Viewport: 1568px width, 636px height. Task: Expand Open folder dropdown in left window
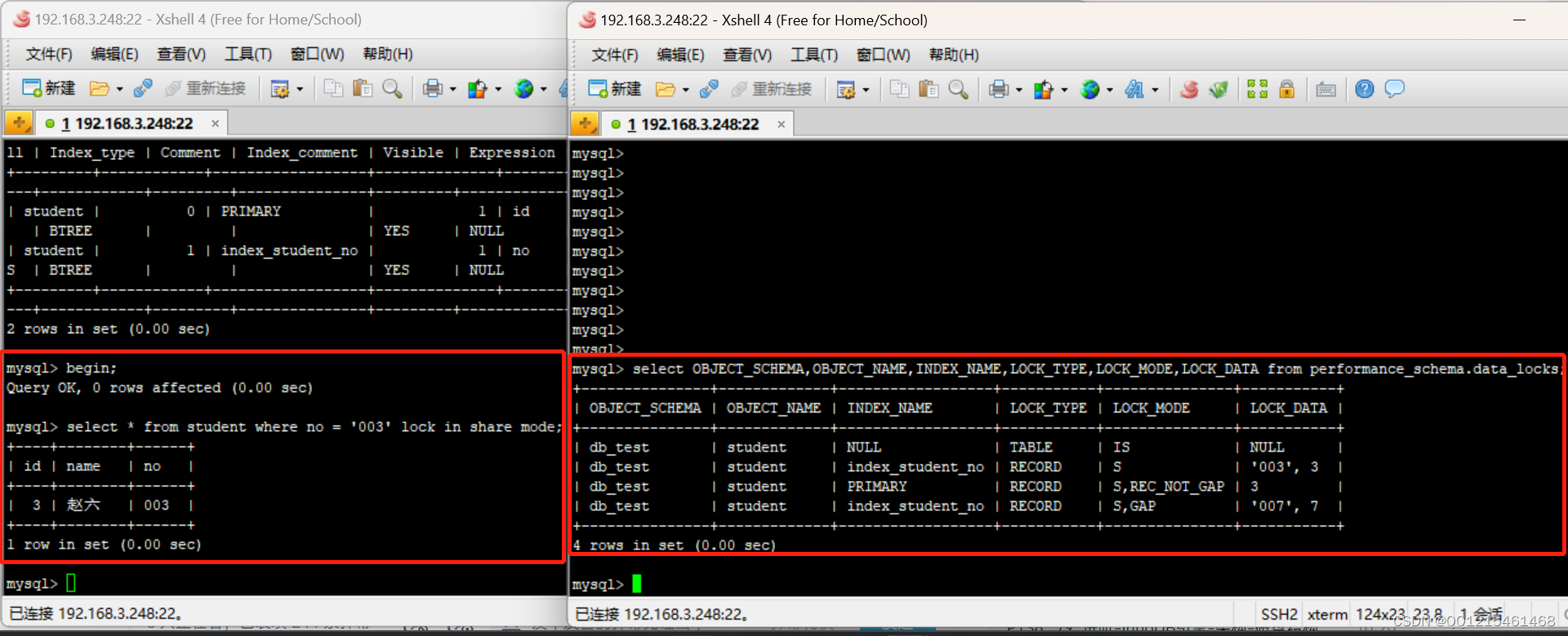(119, 89)
